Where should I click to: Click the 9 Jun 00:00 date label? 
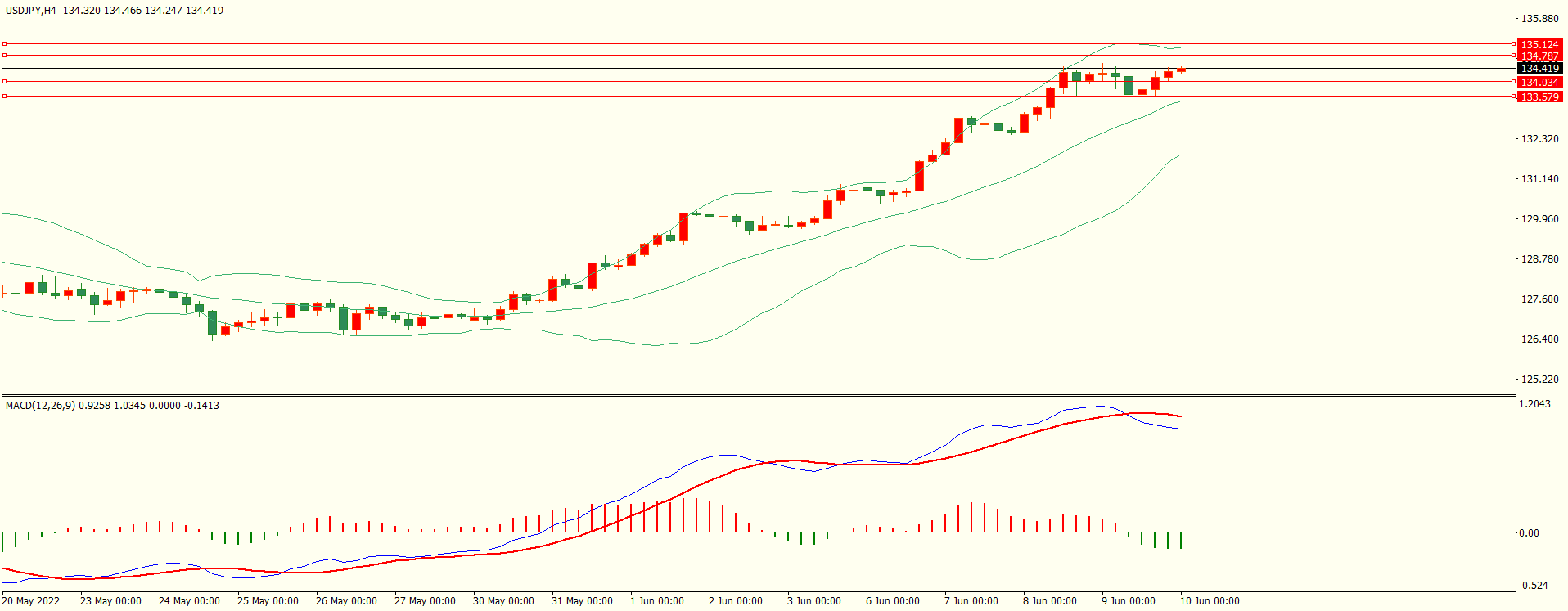click(1129, 601)
